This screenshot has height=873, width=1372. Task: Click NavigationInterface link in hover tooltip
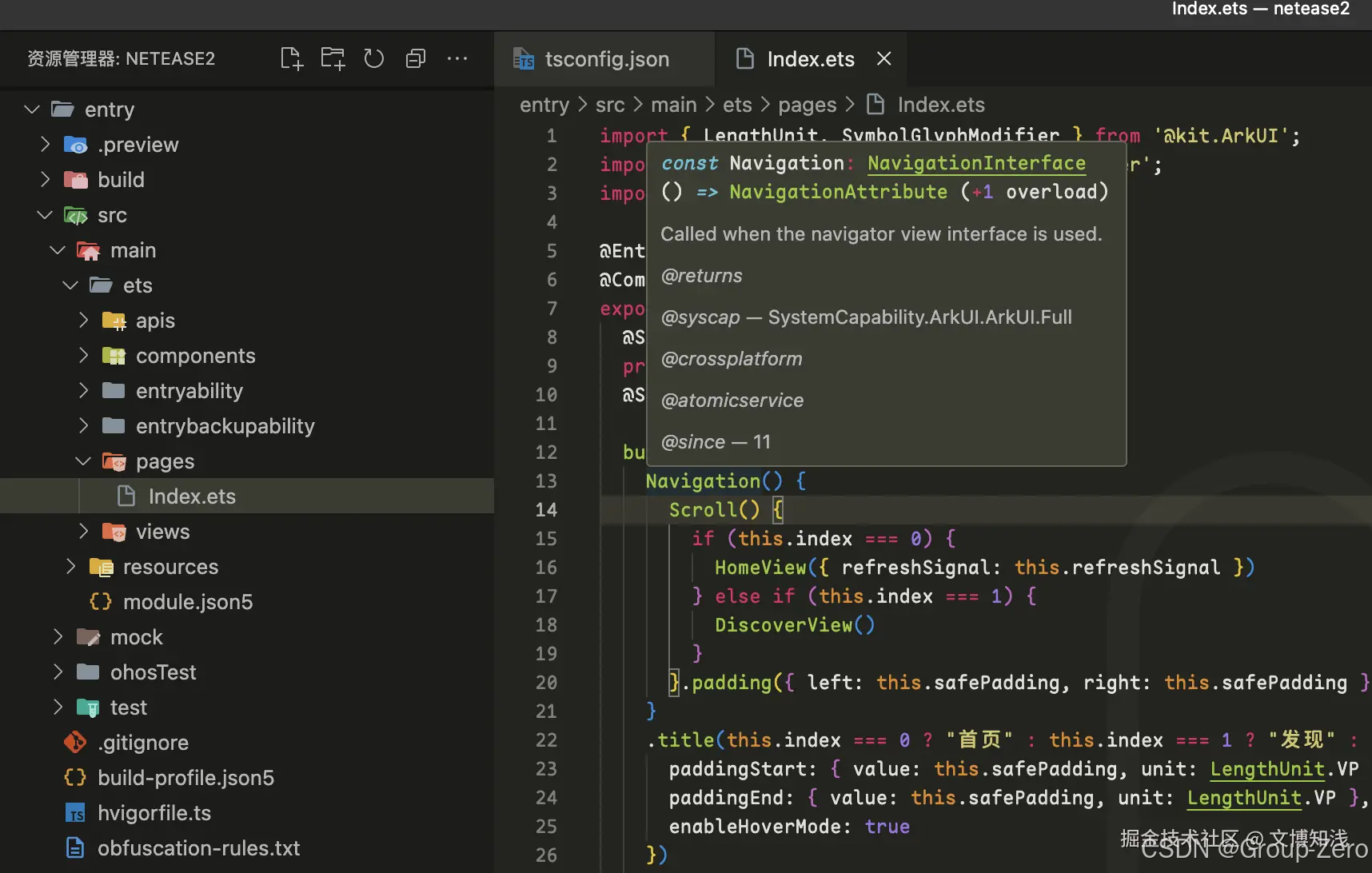coord(976,163)
